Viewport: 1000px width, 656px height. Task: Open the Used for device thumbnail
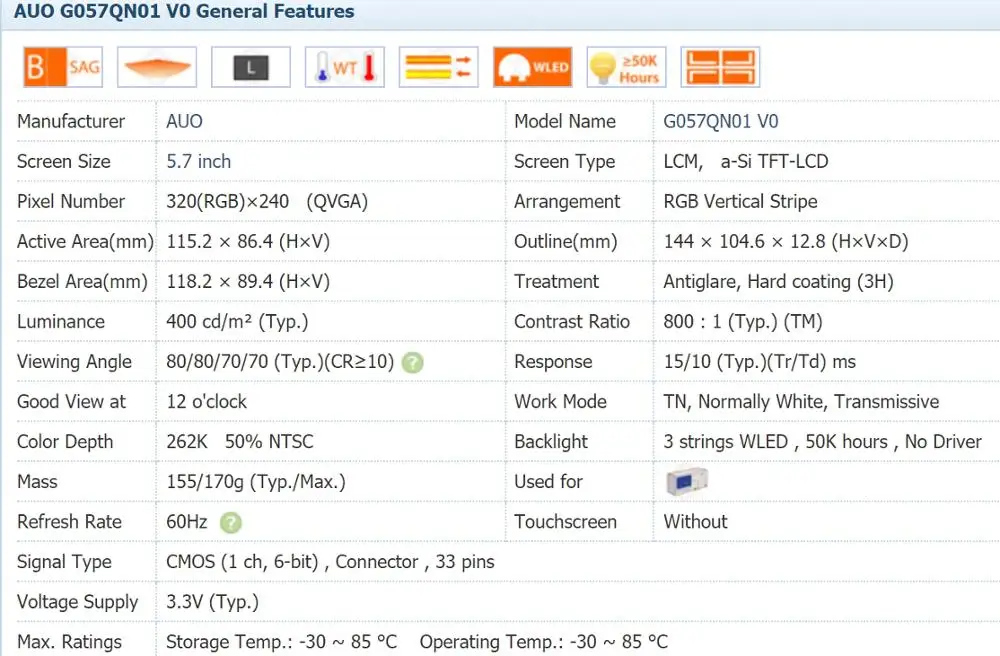pyautogui.click(x=686, y=481)
